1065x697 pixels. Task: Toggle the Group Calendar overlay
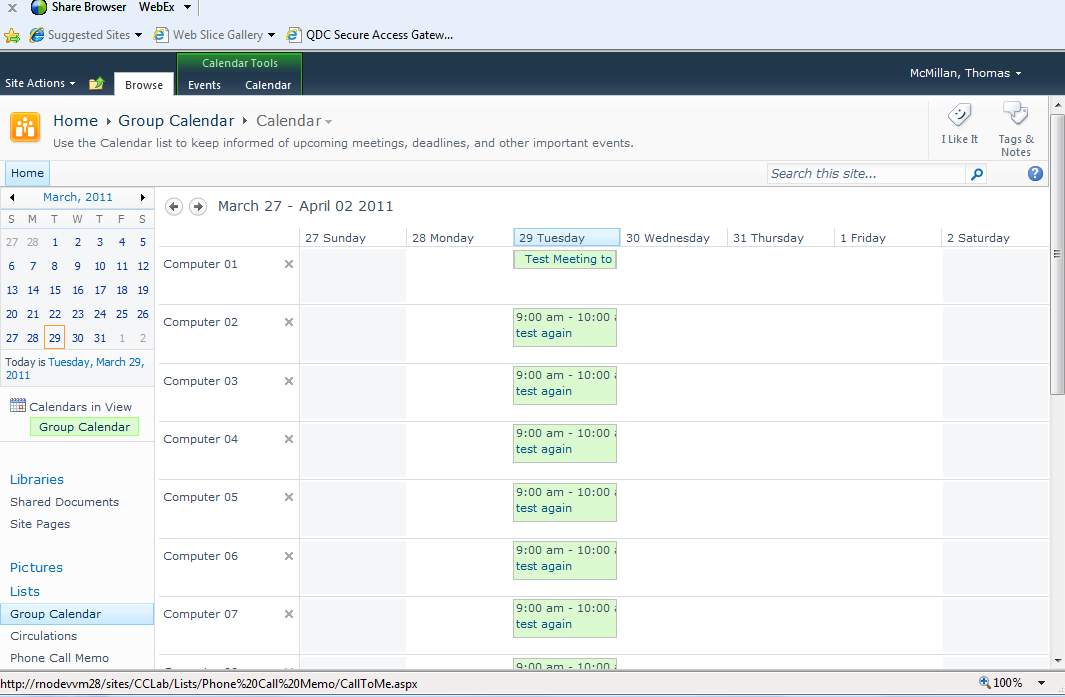point(84,426)
